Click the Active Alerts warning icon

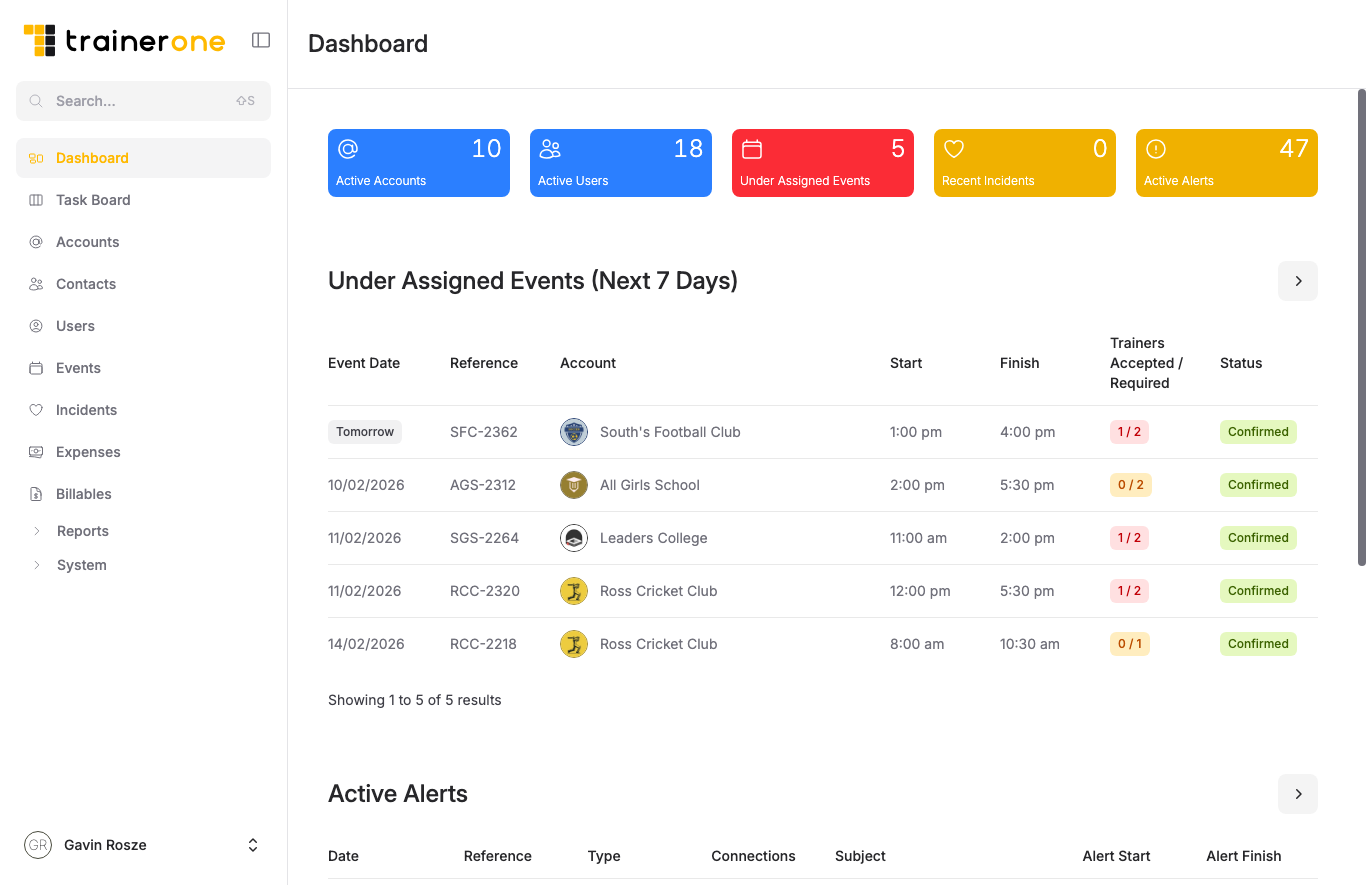pos(1156,148)
